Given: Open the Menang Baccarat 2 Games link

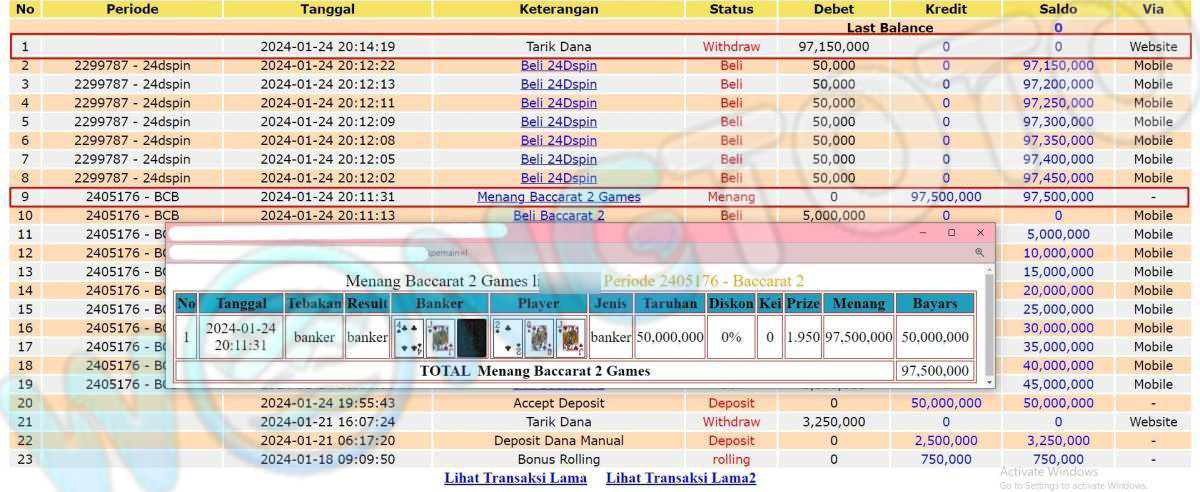Looking at the screenshot, I should click(x=558, y=197).
